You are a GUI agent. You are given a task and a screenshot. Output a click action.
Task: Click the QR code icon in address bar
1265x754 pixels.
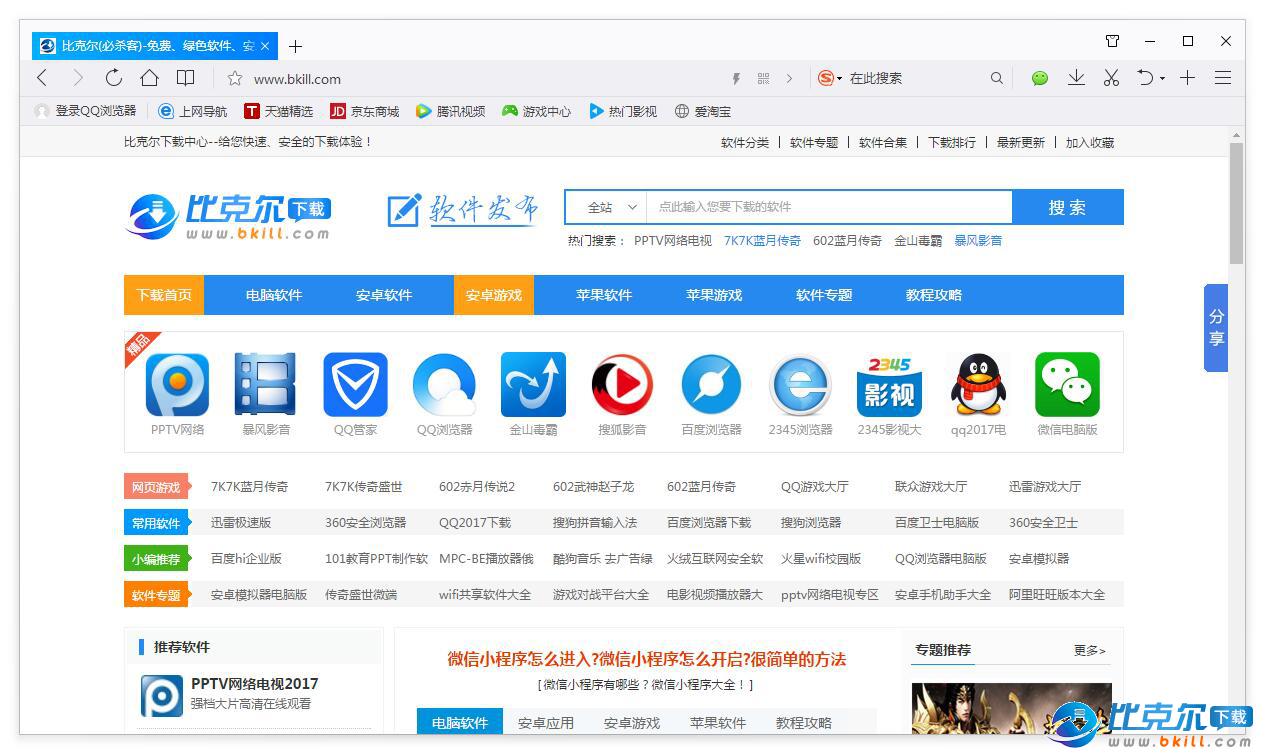(x=764, y=78)
